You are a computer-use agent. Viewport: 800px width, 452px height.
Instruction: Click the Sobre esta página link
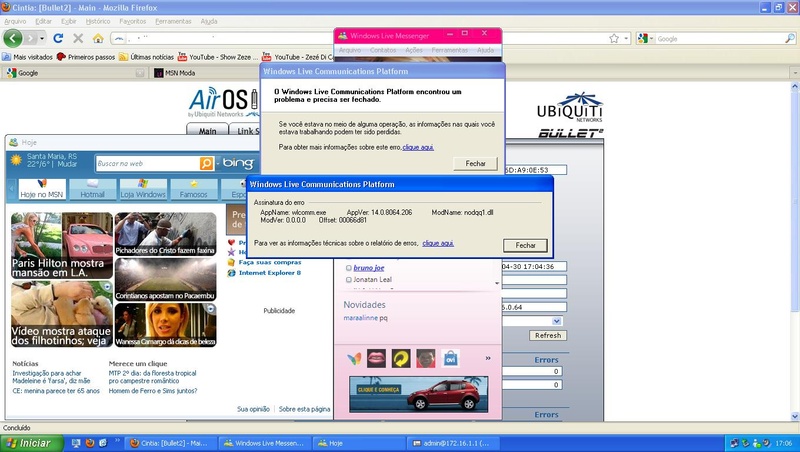304,409
